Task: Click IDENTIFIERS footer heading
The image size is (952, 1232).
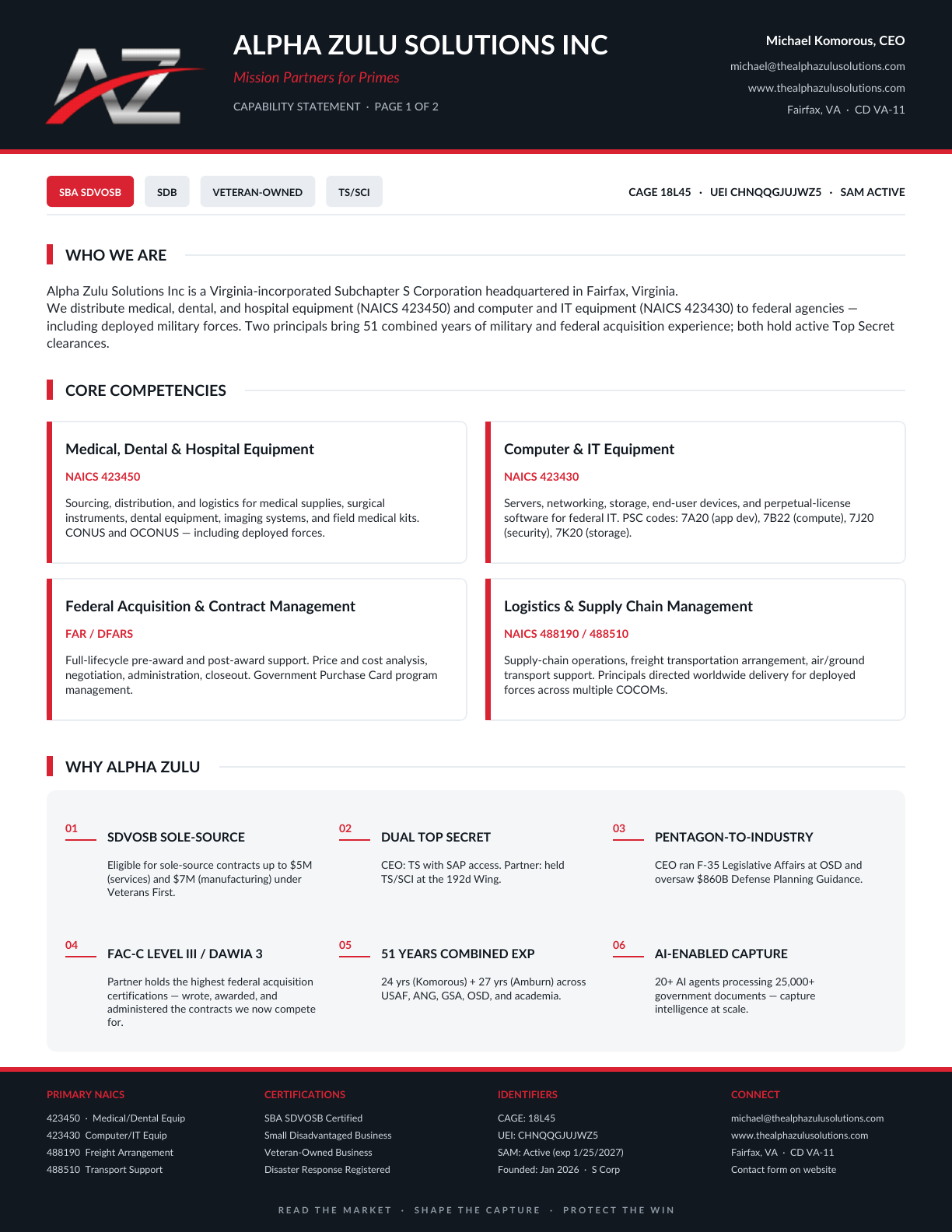Action: coord(527,1094)
